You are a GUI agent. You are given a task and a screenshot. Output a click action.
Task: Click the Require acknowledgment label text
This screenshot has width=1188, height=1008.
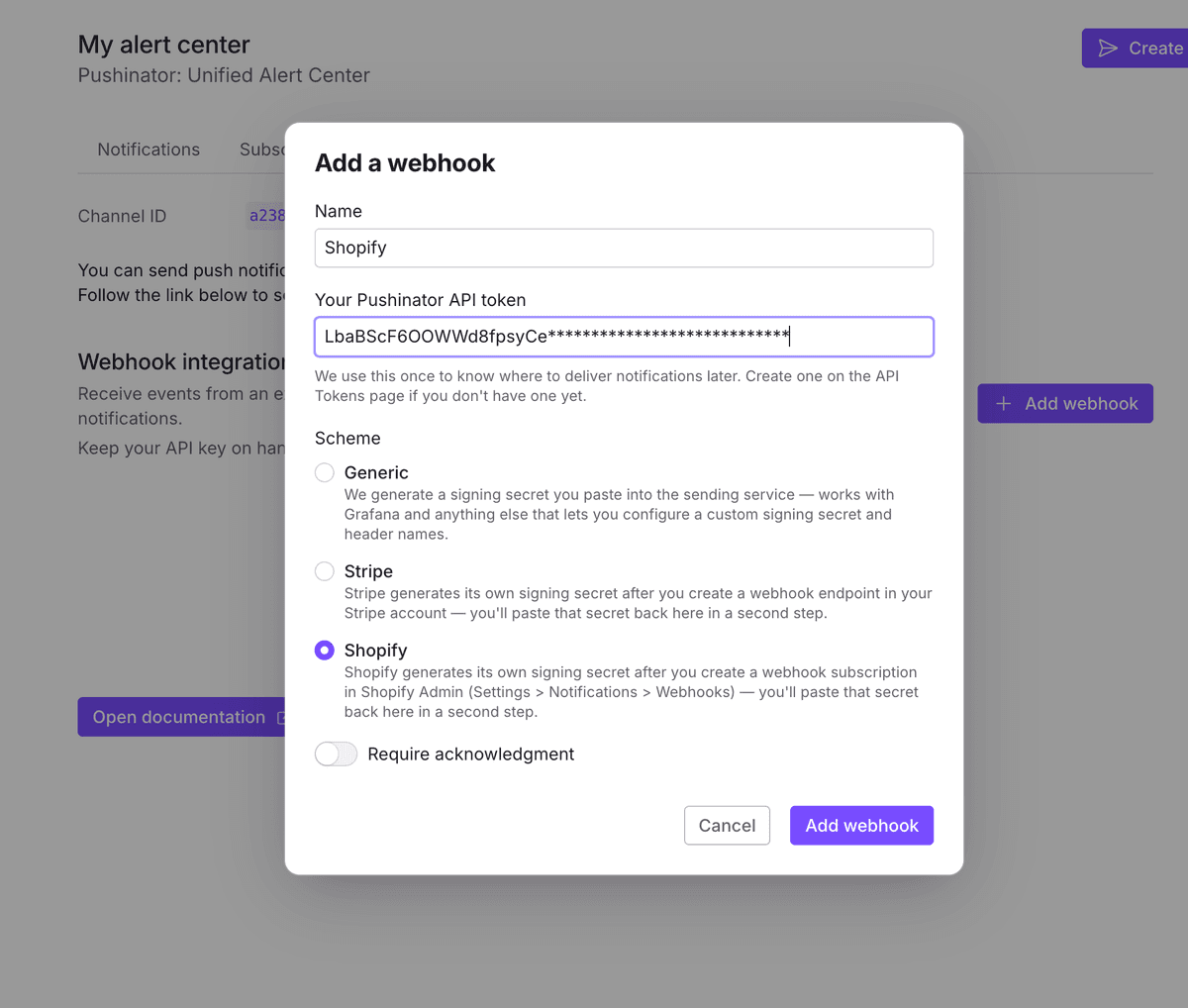click(470, 755)
